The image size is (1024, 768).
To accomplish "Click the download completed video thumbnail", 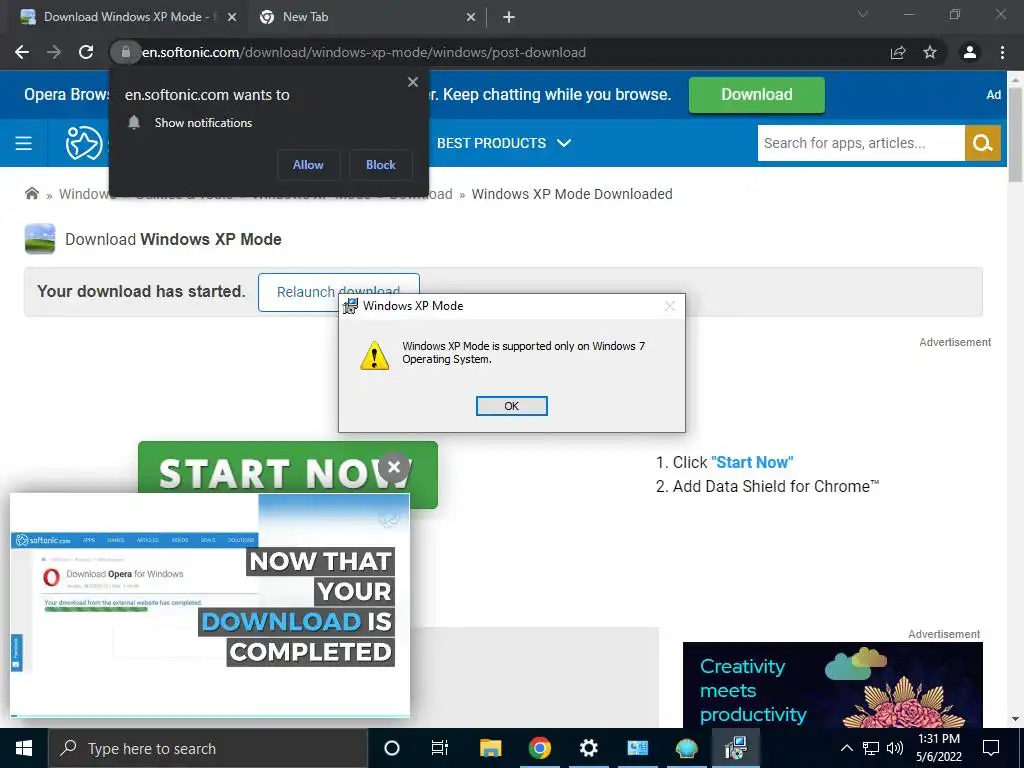I will (x=210, y=605).
